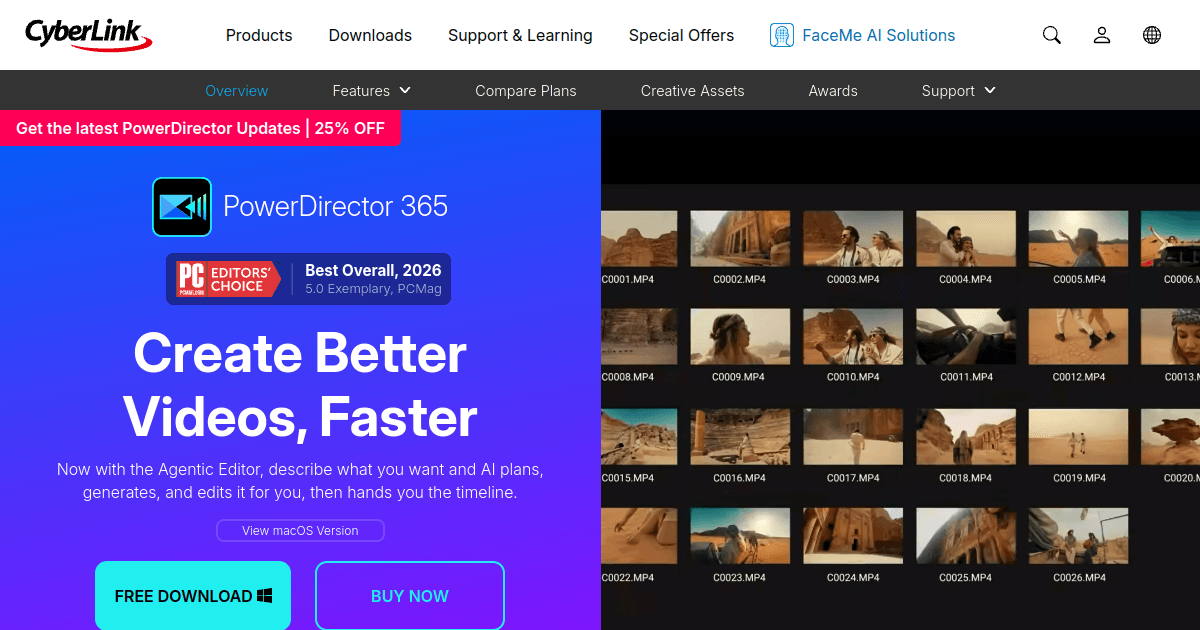The width and height of the screenshot is (1200, 630).
Task: Click the PowerDirector 365 app icon
Action: pos(182,207)
